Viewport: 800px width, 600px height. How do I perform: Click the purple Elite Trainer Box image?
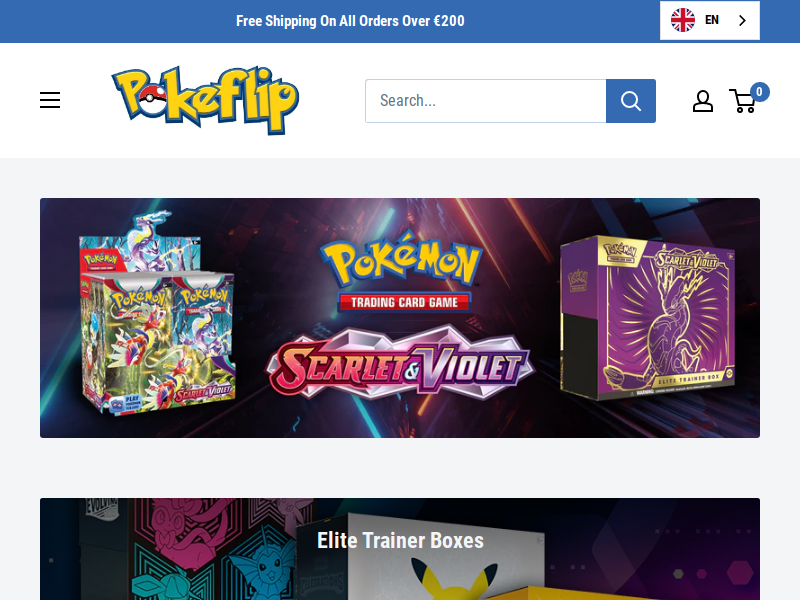click(647, 317)
